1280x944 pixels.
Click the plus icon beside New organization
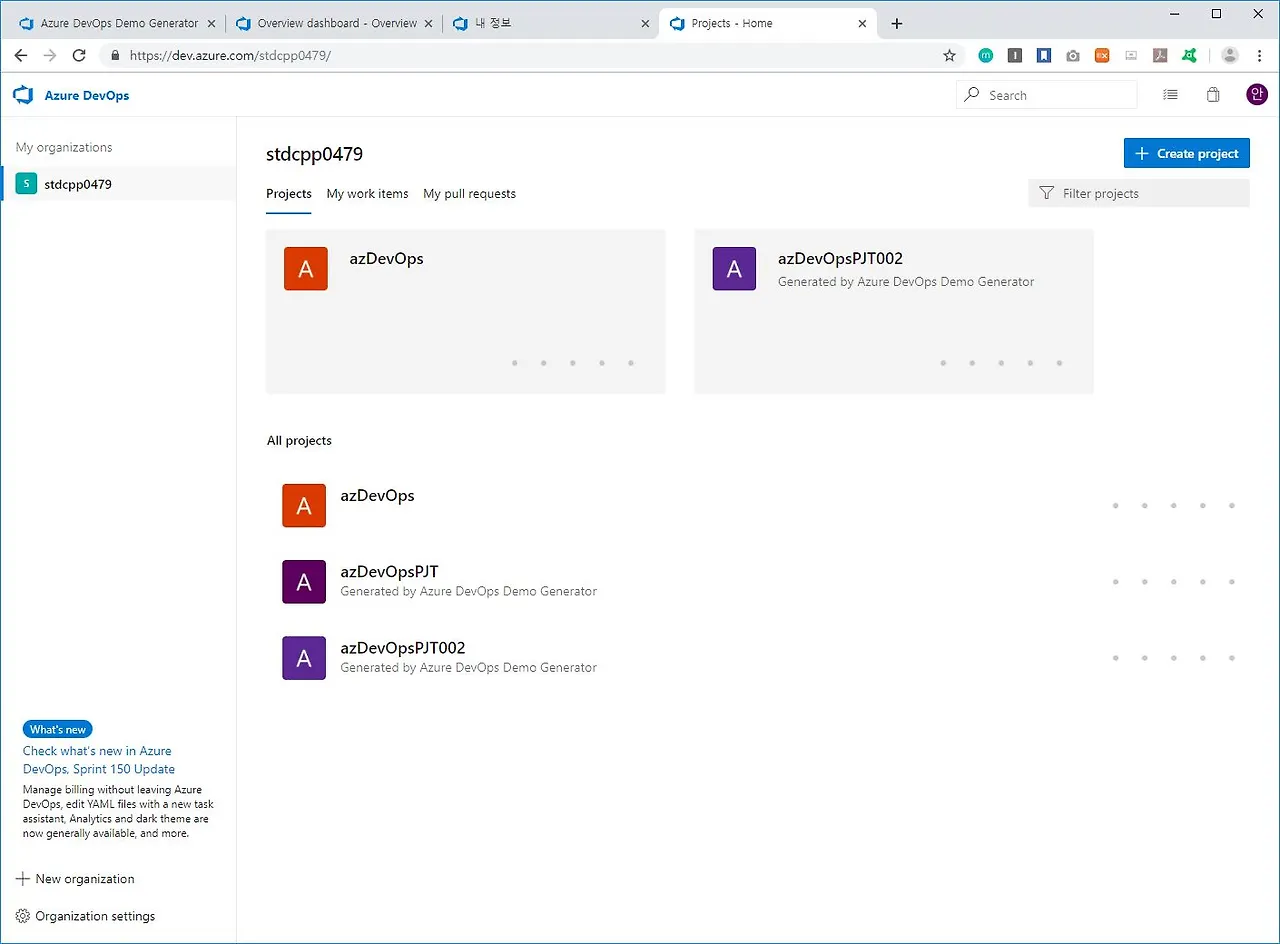tap(23, 879)
